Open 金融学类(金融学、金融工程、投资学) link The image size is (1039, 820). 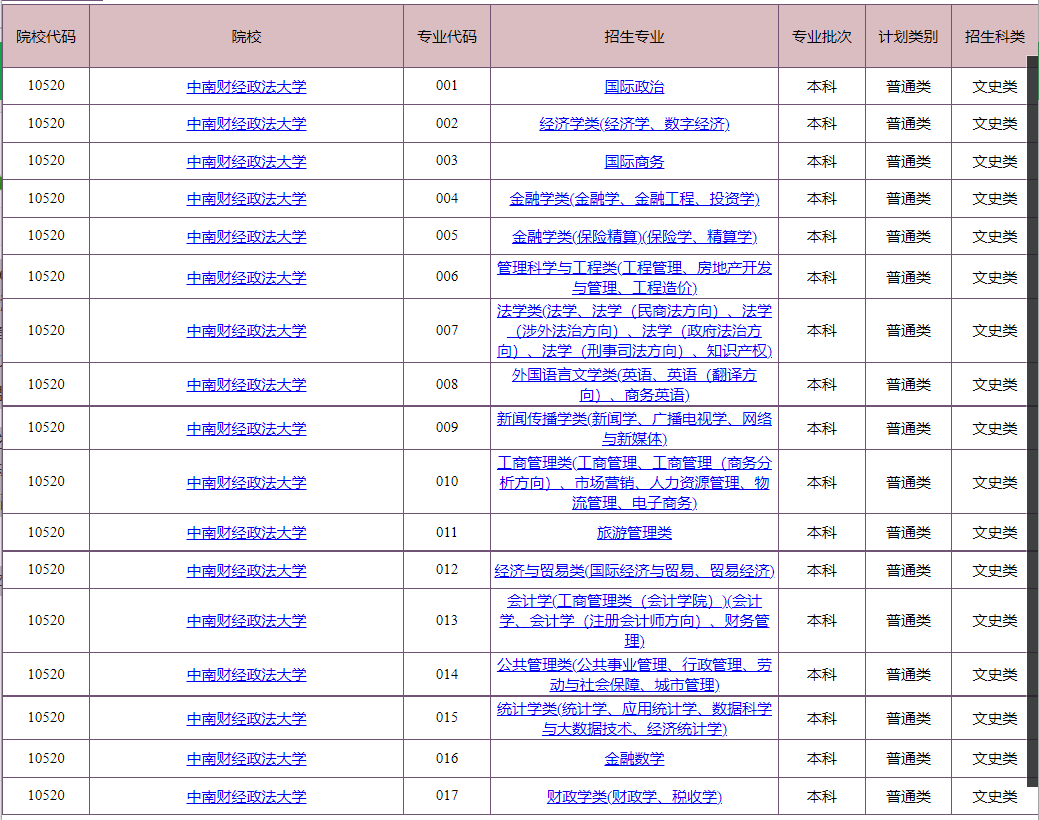point(634,199)
